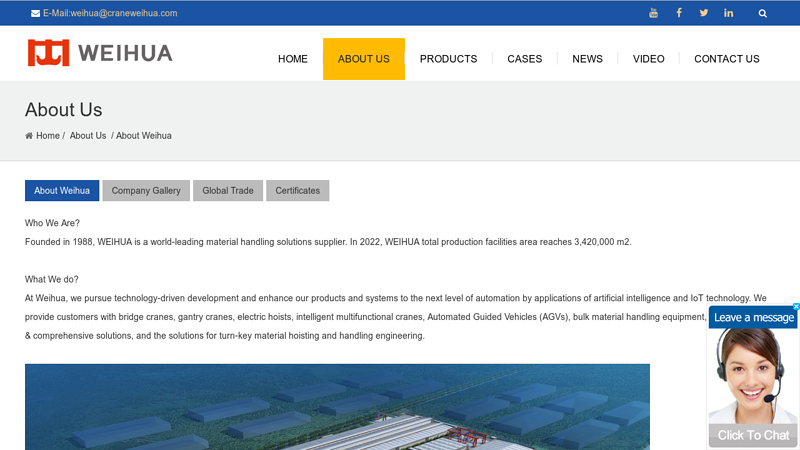This screenshot has width=800, height=450.
Task: Click the 'Who We Are?' text
Action: click(52, 223)
